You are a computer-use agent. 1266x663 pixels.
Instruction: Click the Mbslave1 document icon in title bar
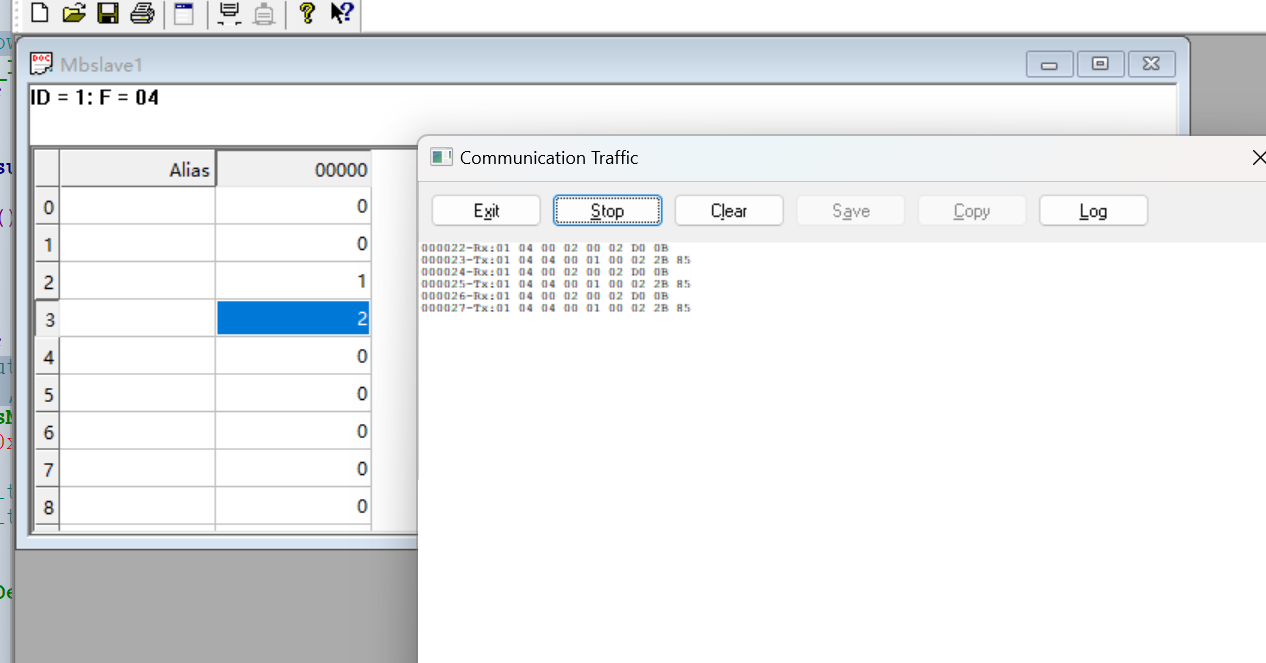pyautogui.click(x=41, y=64)
